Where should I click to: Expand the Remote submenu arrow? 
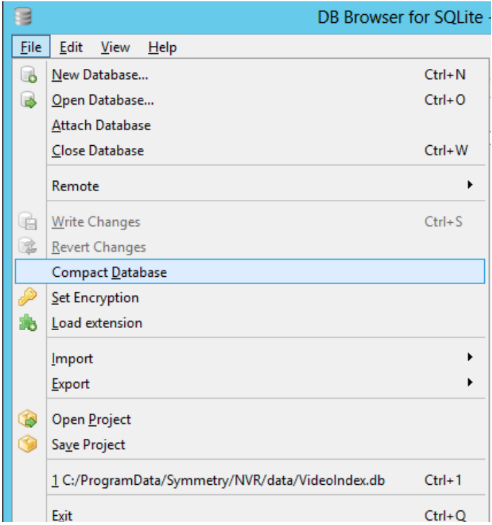point(470,185)
